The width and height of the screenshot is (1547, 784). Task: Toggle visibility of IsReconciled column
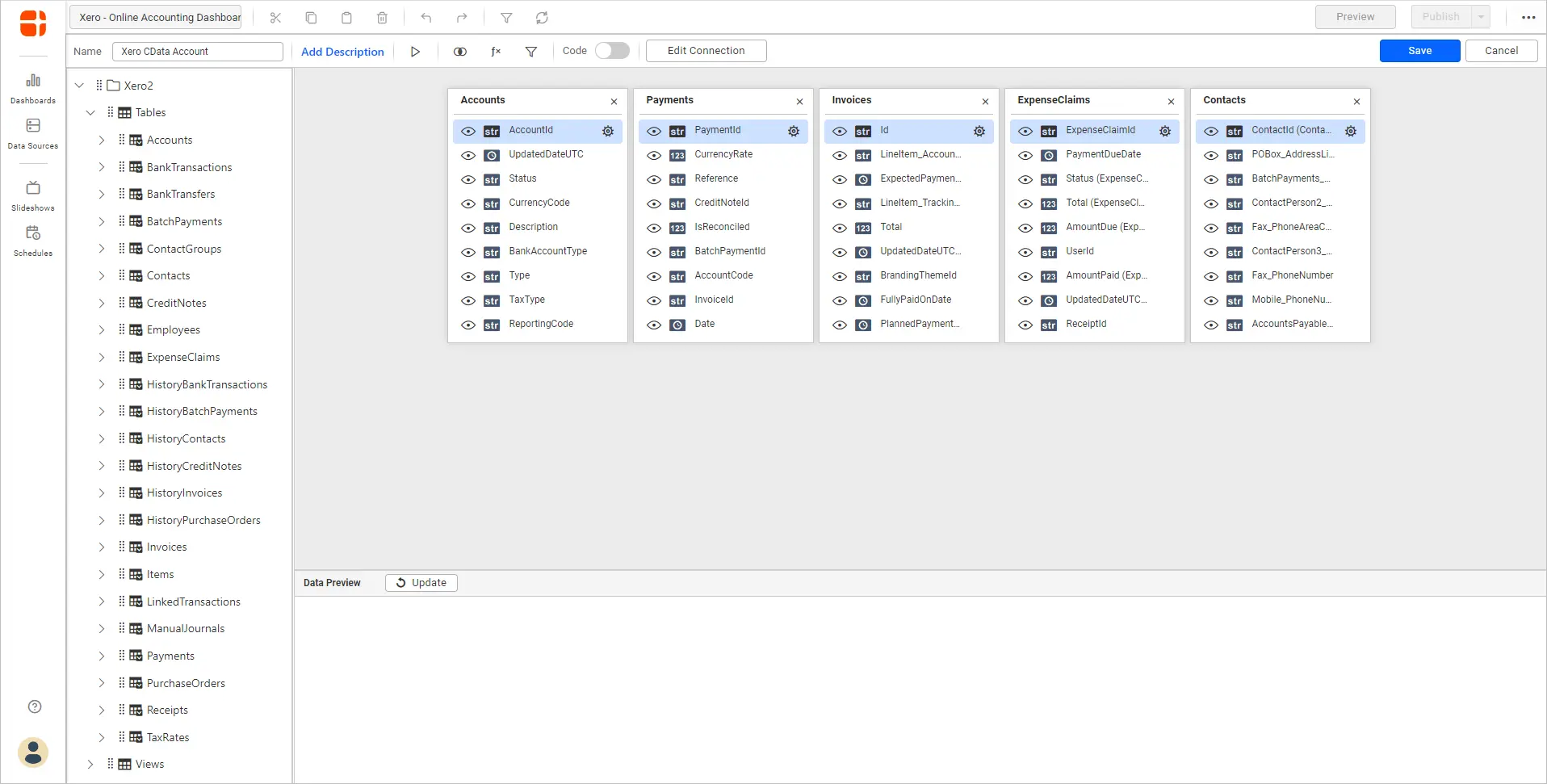(x=654, y=228)
